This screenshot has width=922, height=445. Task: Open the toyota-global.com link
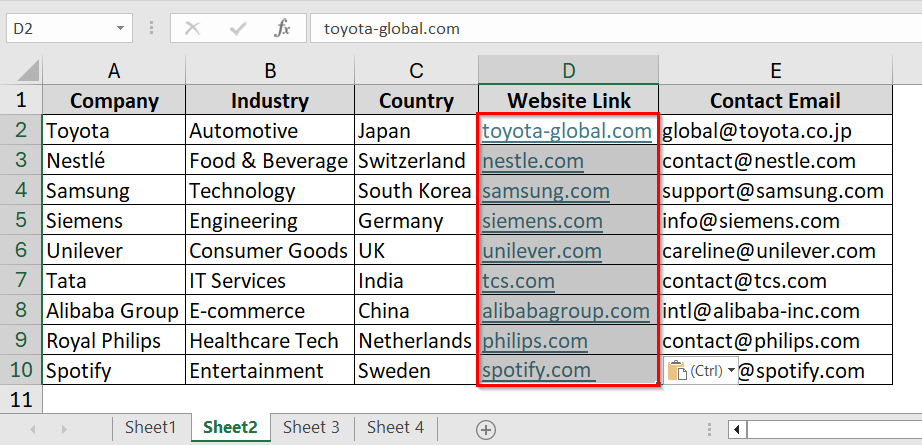tap(567, 131)
